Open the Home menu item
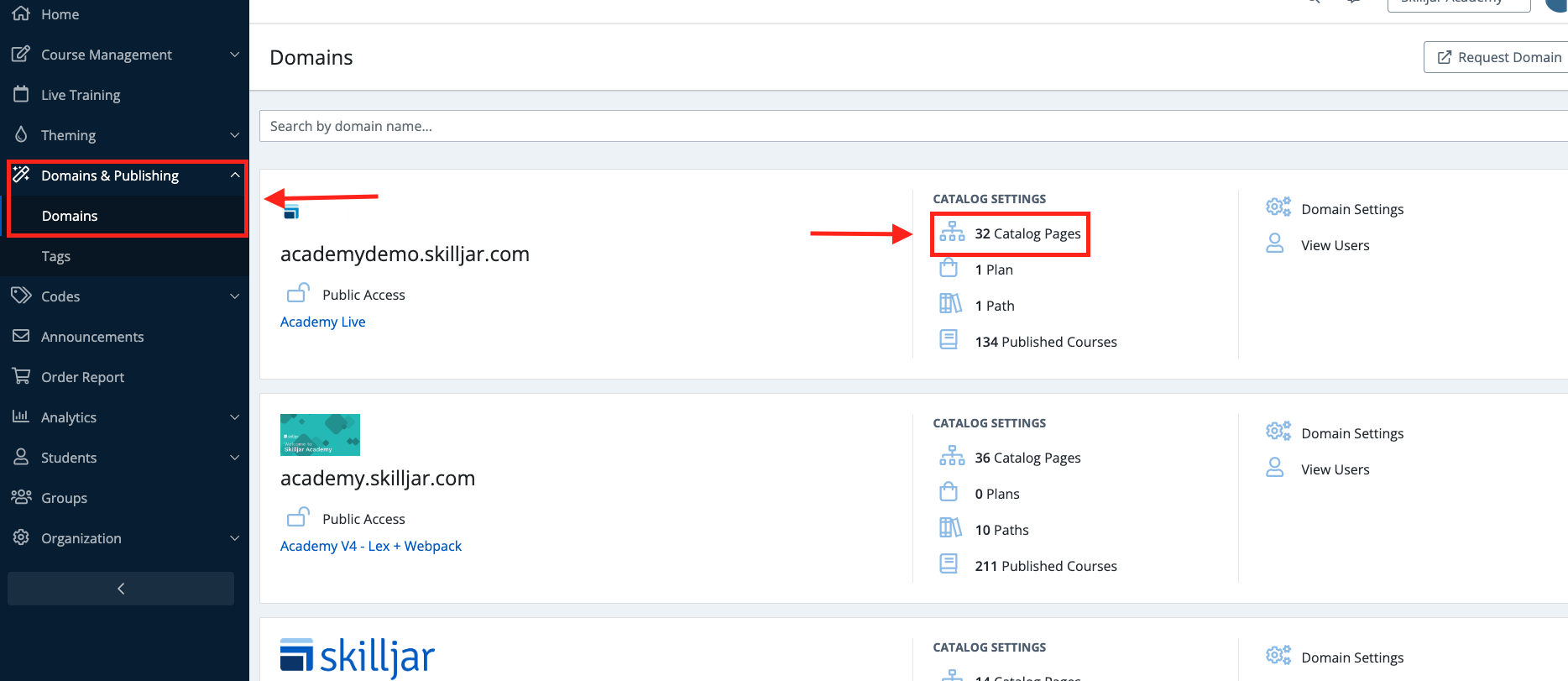The width and height of the screenshot is (1568, 681). click(124, 14)
